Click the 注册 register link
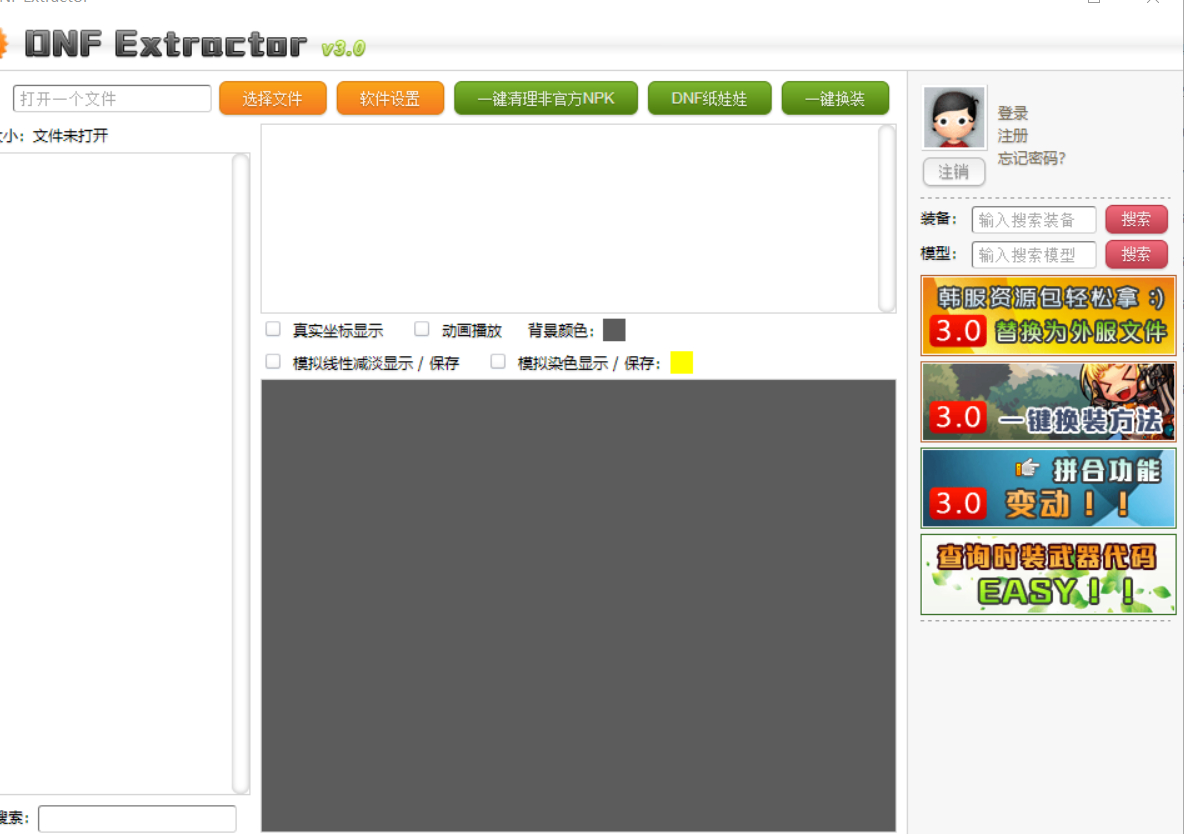Image resolution: width=1184 pixels, height=834 pixels. click(x=1013, y=136)
